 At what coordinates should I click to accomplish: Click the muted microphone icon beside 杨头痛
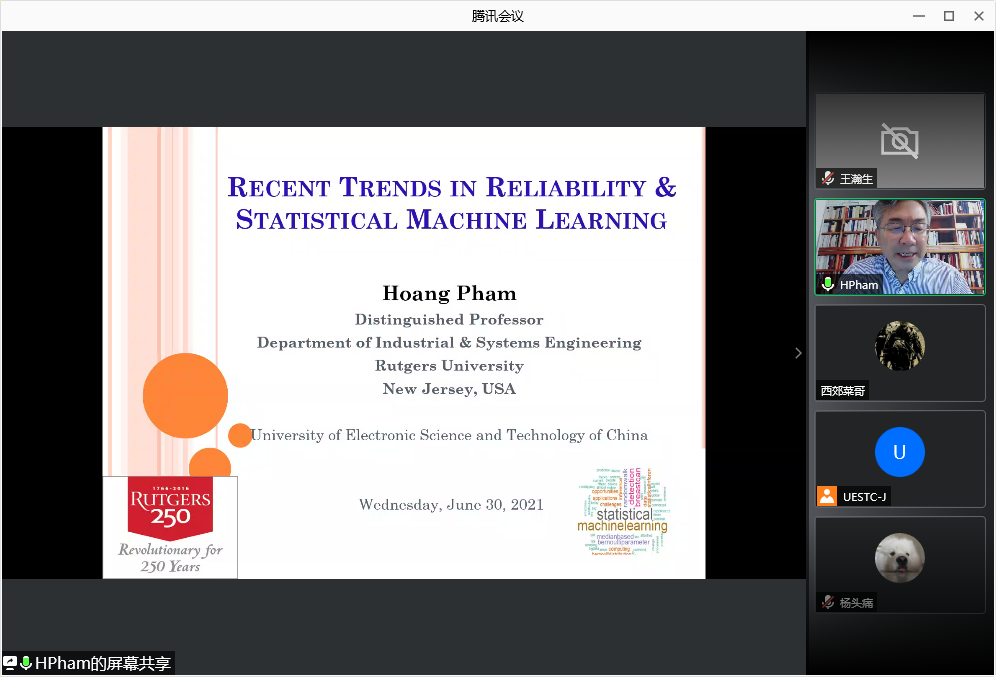828,602
